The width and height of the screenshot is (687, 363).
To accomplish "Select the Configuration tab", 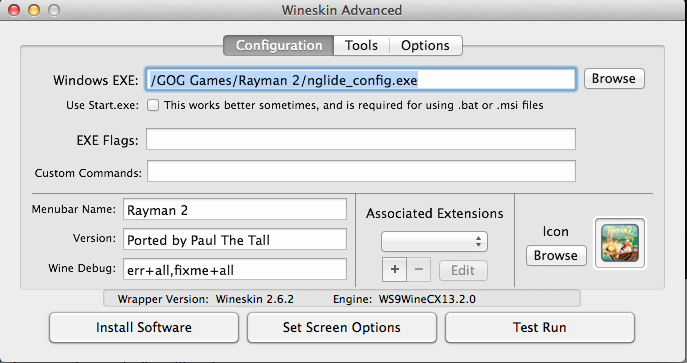I will [x=279, y=46].
